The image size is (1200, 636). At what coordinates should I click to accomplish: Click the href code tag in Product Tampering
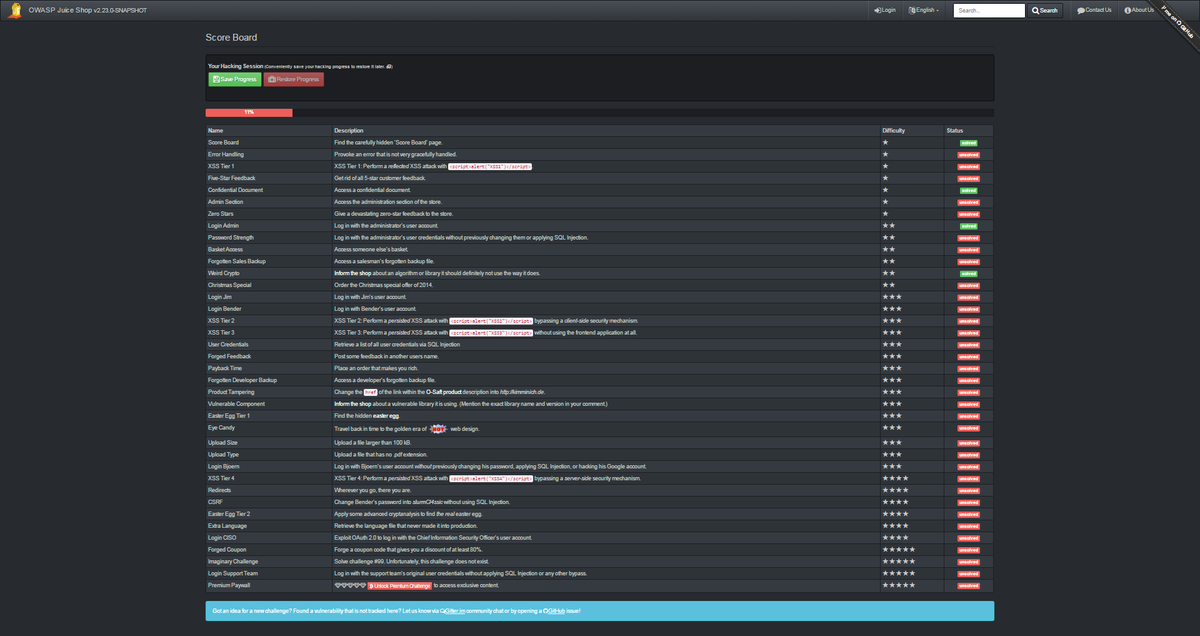coord(370,392)
